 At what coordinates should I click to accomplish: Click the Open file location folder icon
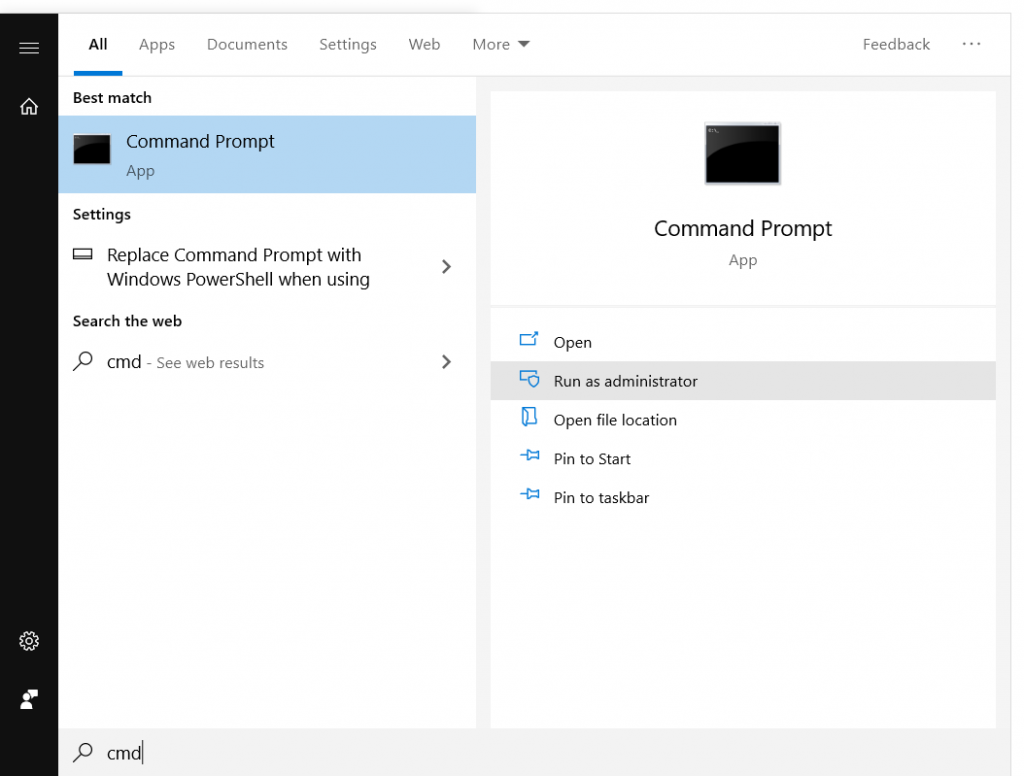click(529, 417)
